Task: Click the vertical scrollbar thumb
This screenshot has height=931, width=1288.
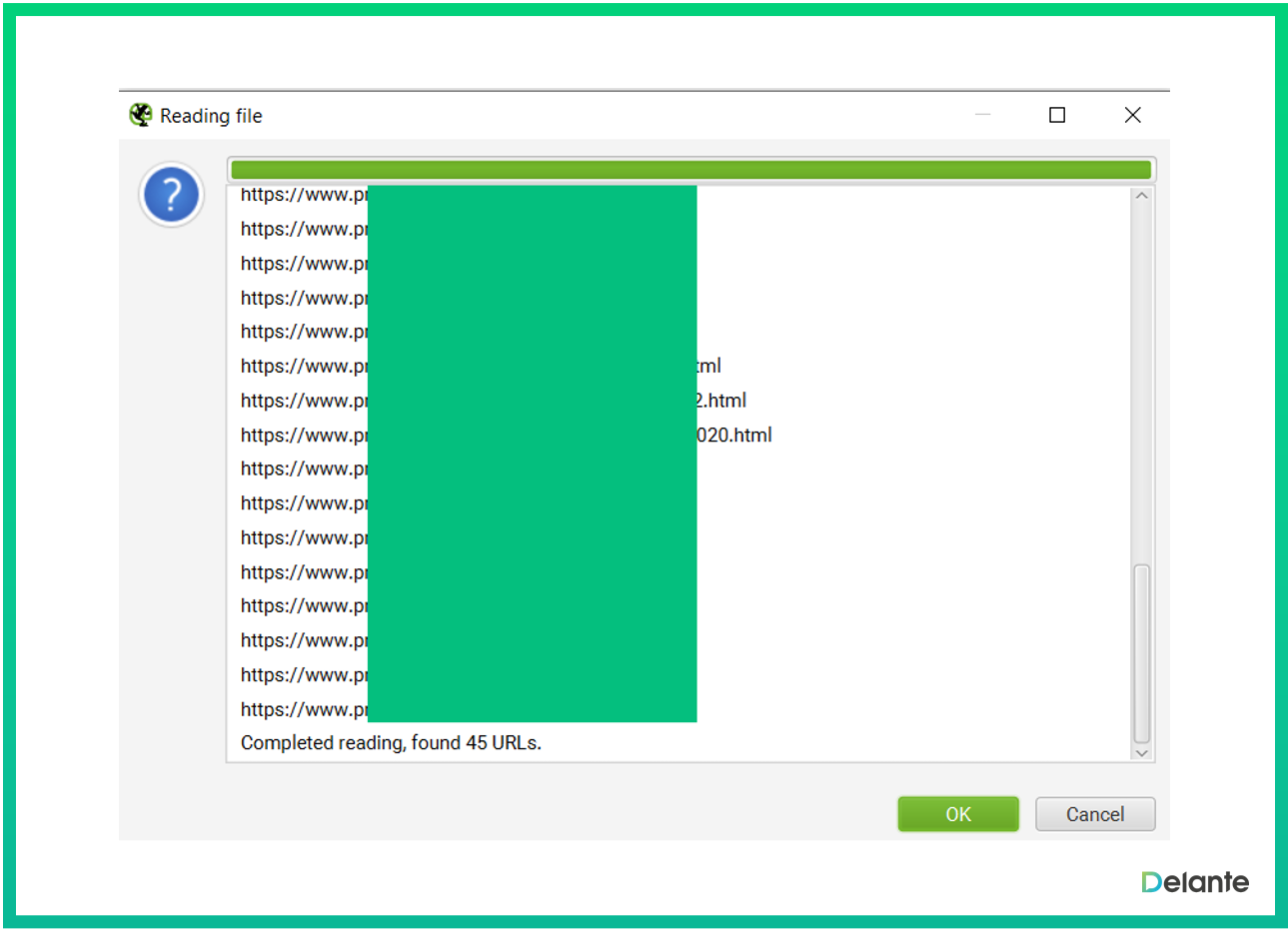Action: pos(1141,654)
